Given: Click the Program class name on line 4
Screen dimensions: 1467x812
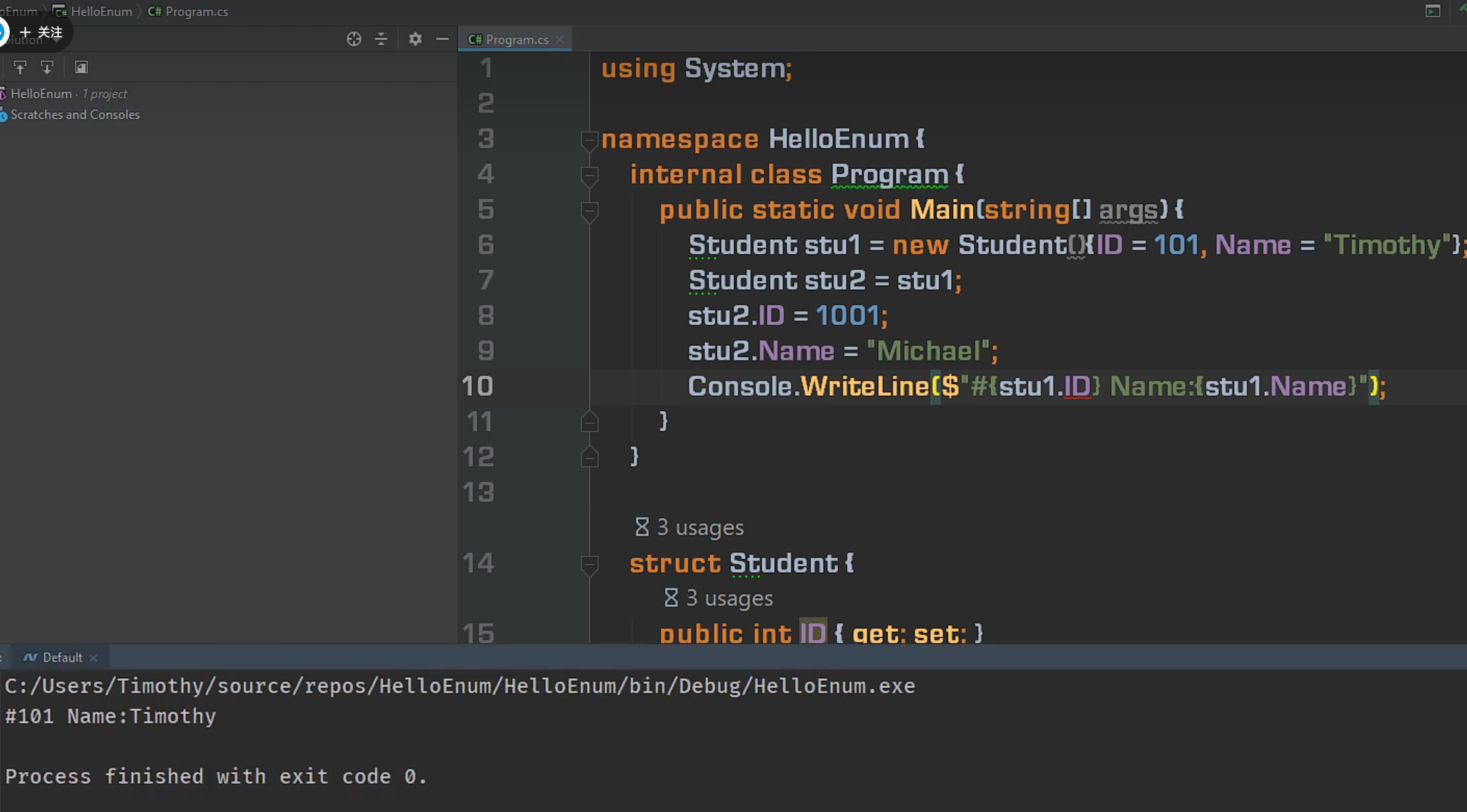Looking at the screenshot, I should pyautogui.click(x=890, y=175).
